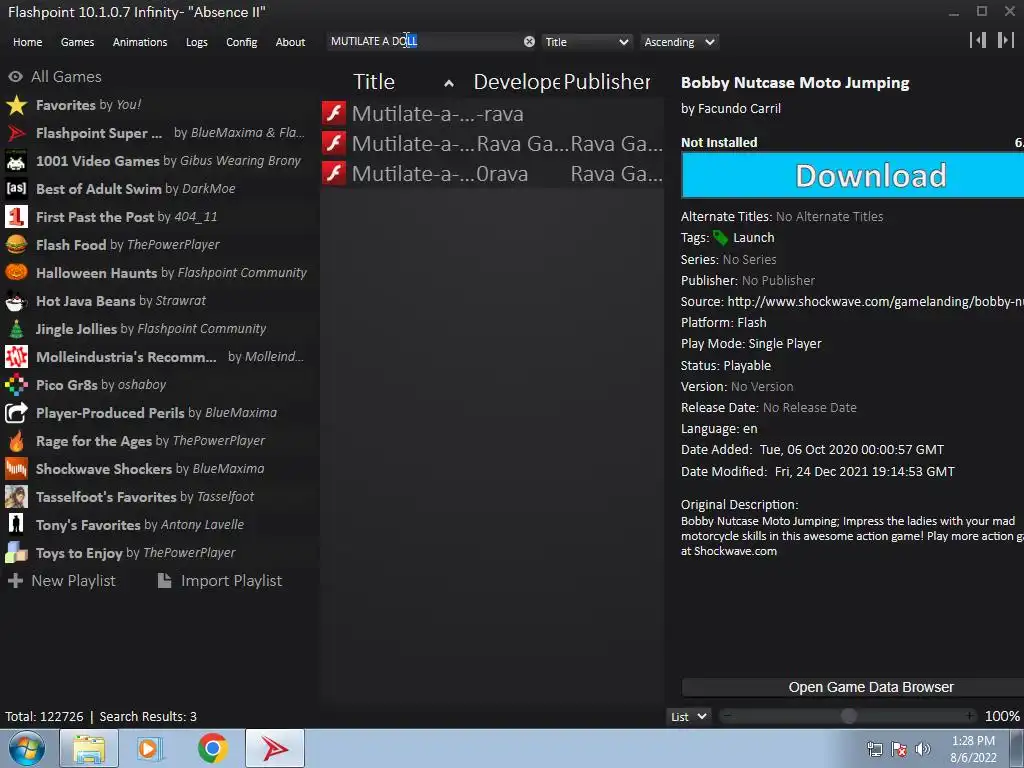Toggle the Title column sort arrow

tap(449, 83)
